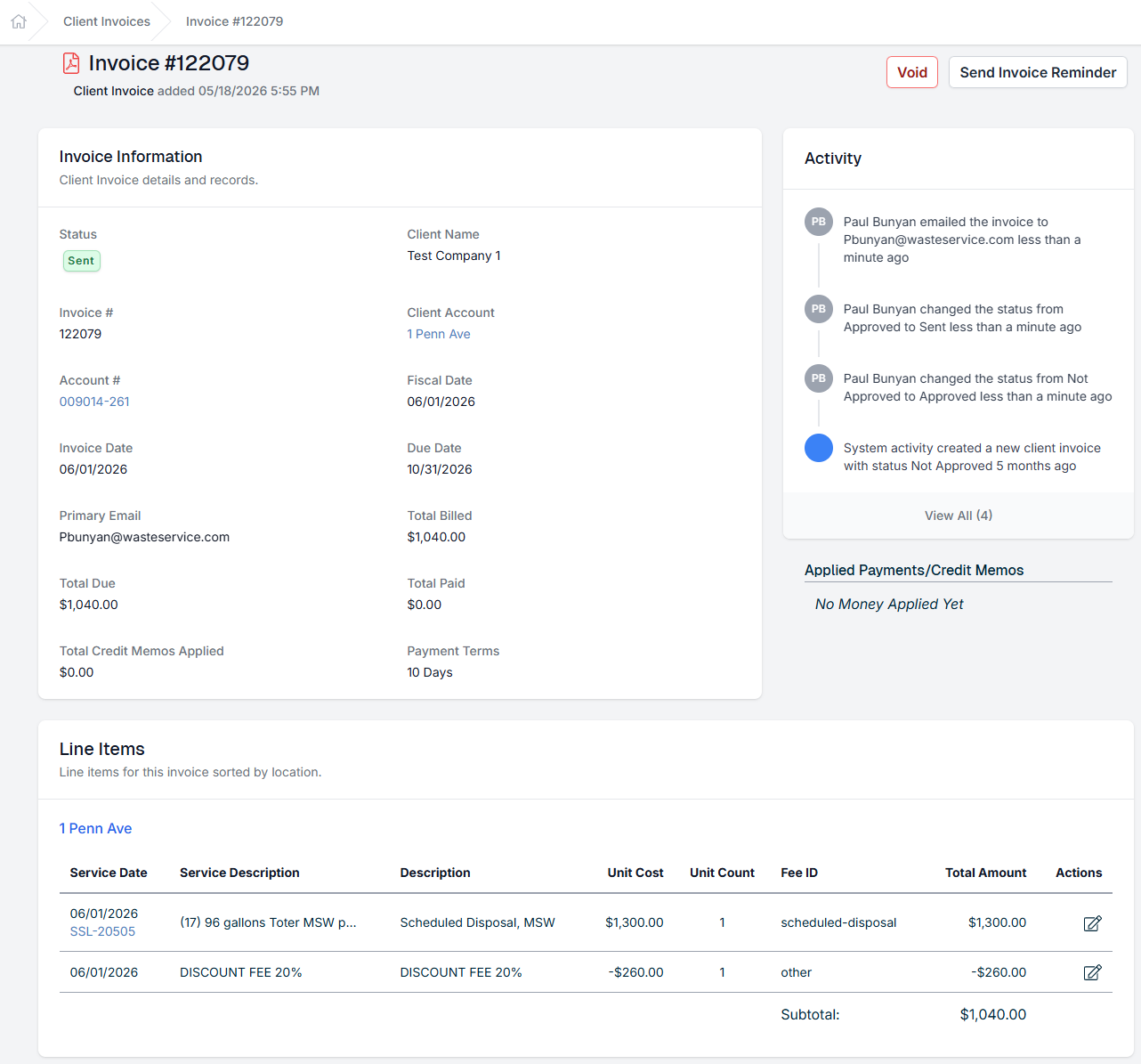Click the PB avatar beside emailed invoice activity
The image size is (1141, 1064).
819,222
